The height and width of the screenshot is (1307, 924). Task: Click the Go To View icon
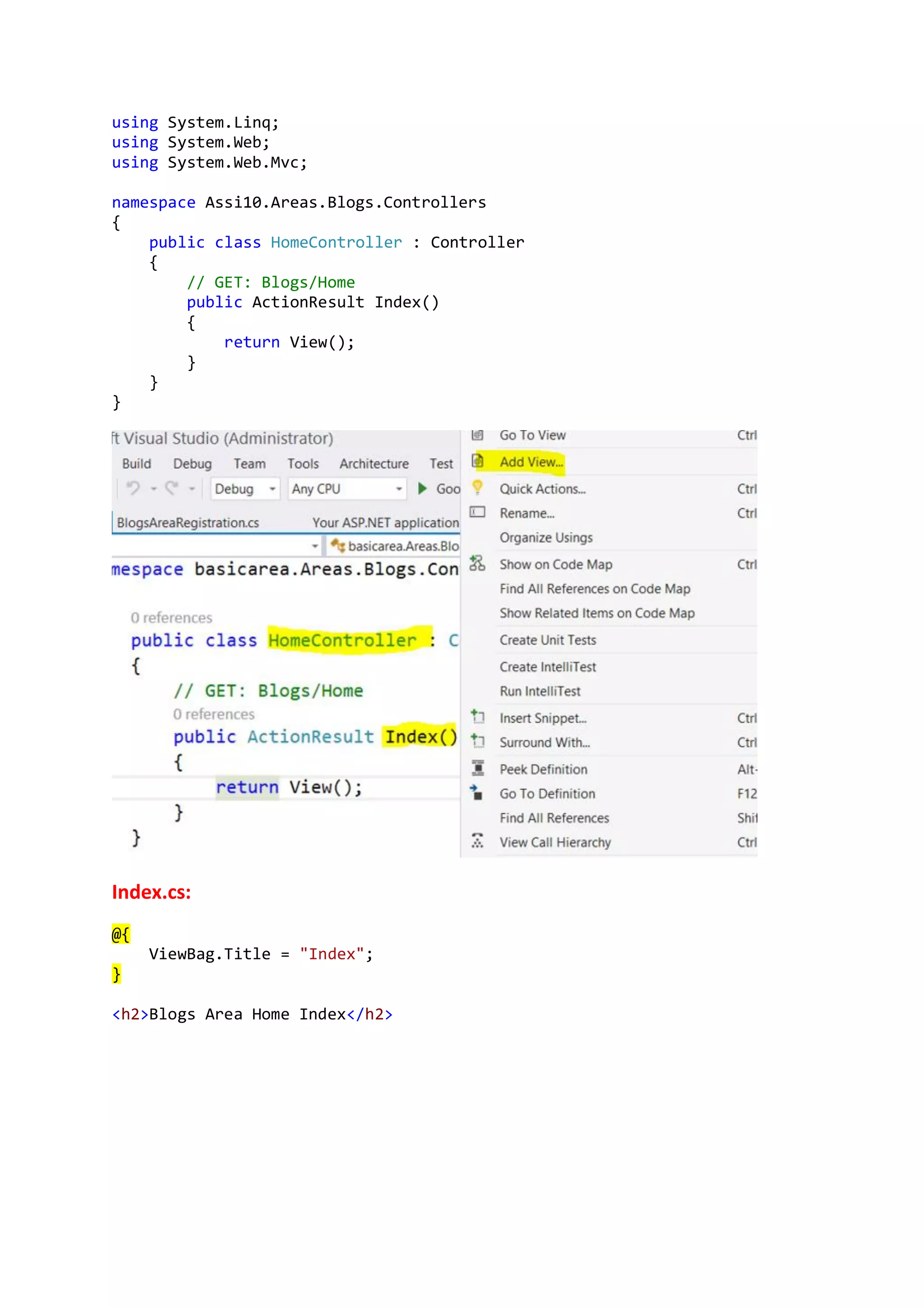[477, 435]
